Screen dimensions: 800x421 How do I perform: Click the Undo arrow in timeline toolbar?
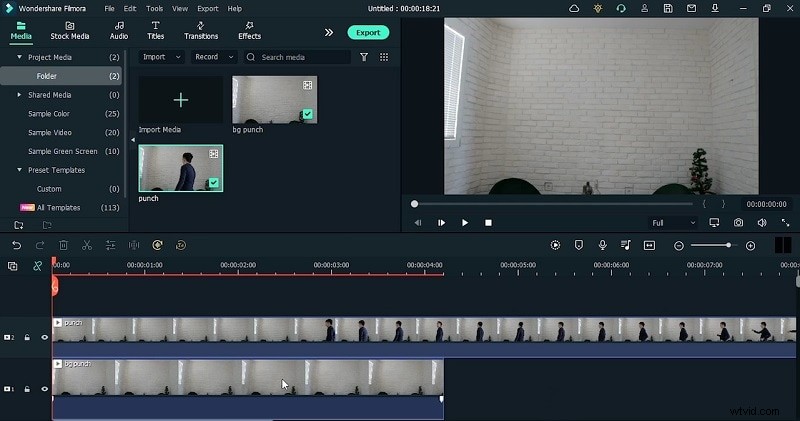coord(16,245)
